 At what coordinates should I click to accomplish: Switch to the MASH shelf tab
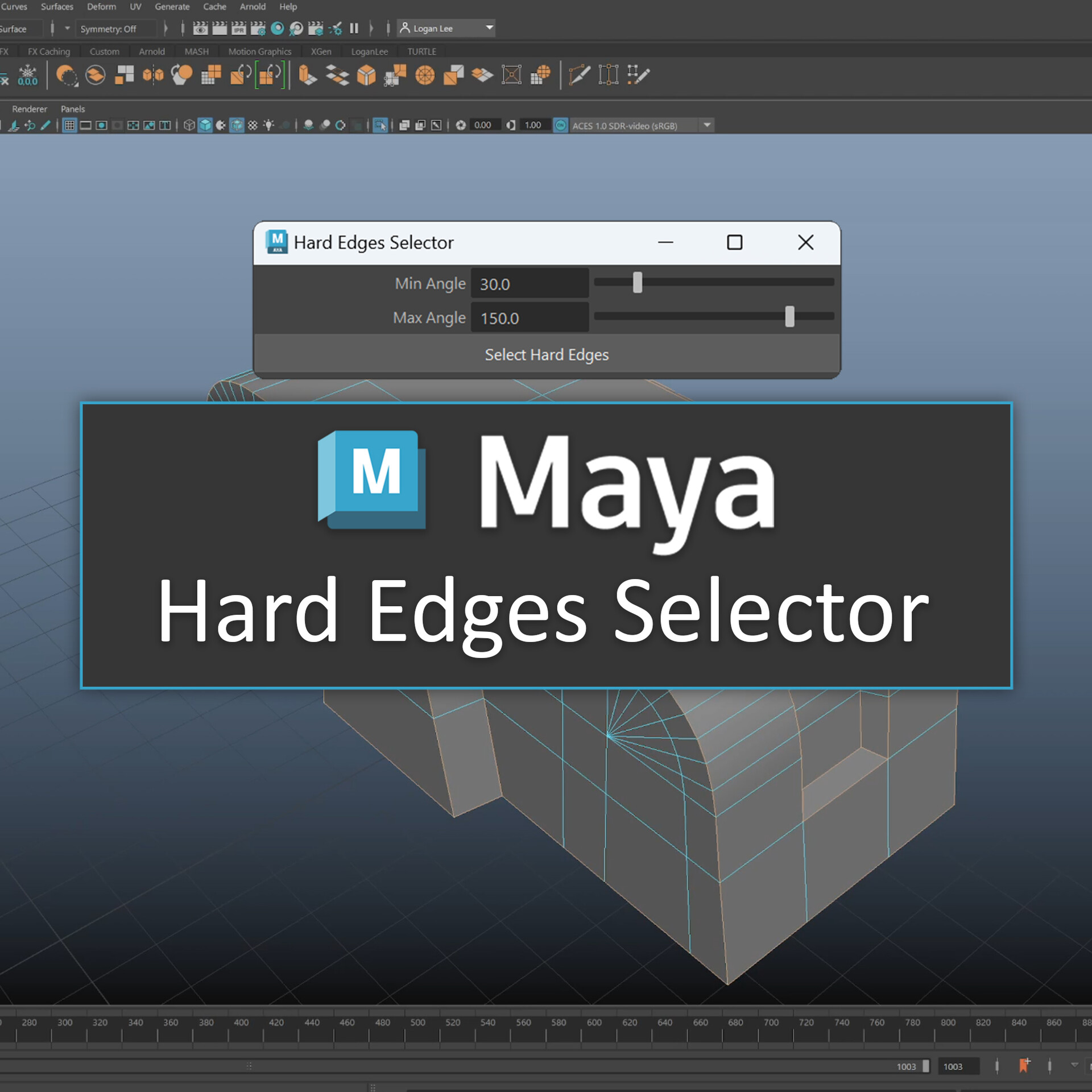pyautogui.click(x=196, y=51)
